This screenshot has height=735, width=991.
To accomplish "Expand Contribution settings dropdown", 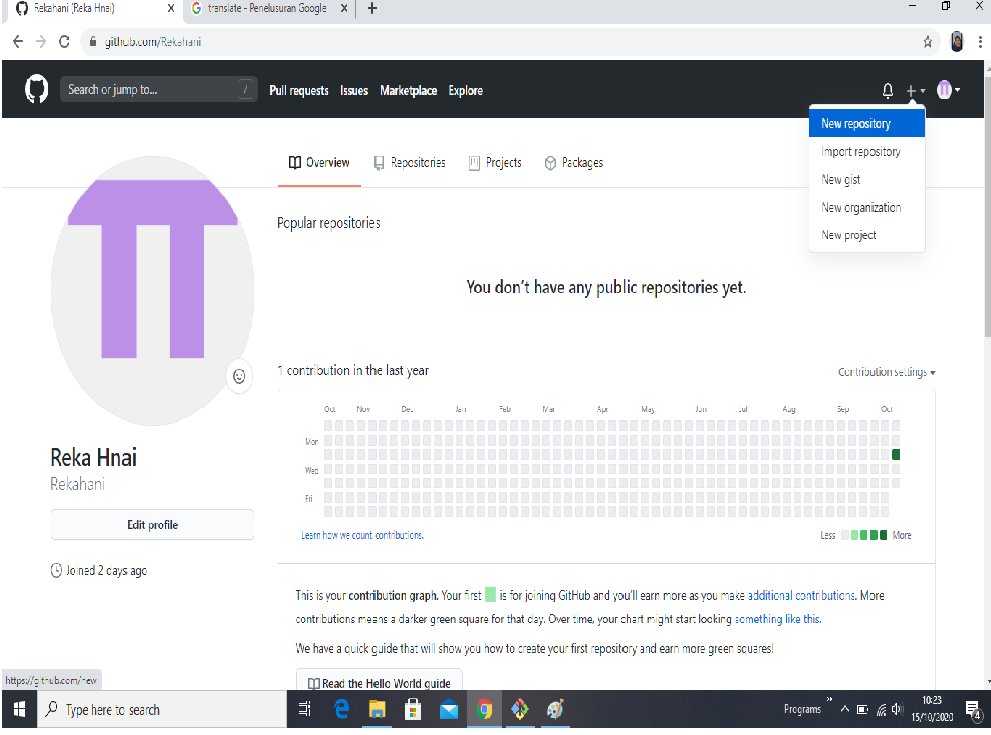I will (x=886, y=372).
